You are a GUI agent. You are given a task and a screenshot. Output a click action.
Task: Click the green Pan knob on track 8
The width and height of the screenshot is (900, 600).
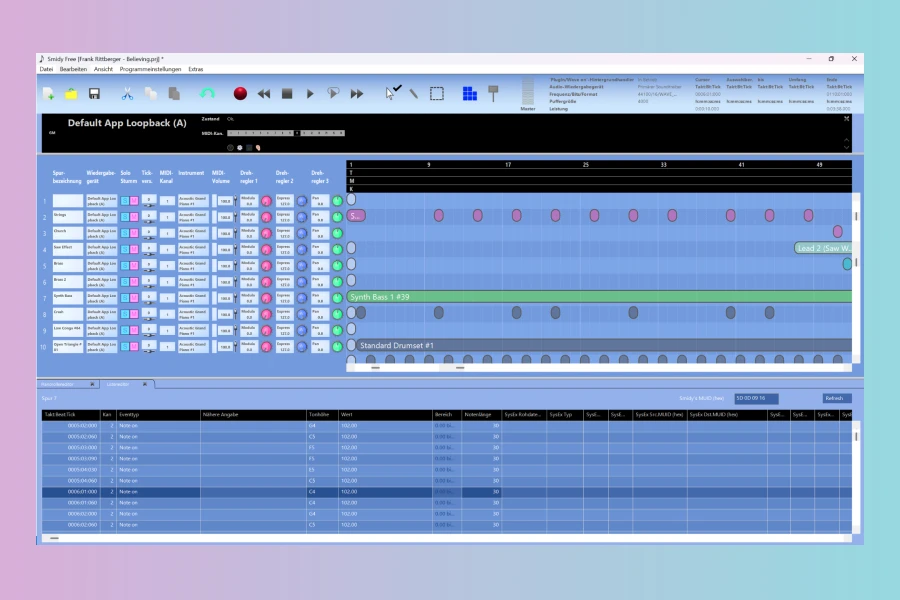click(338, 314)
